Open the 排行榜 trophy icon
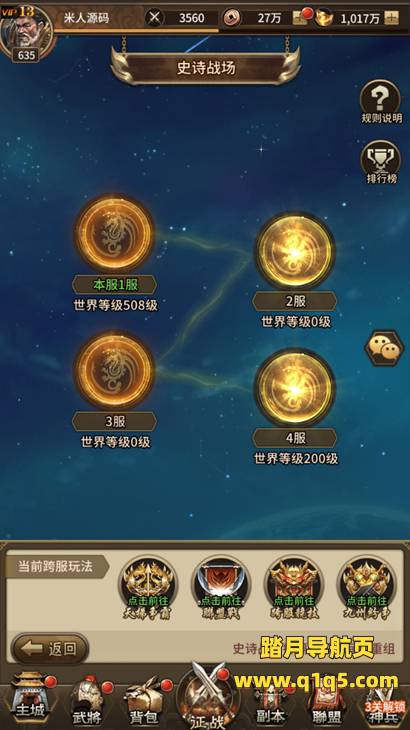The image size is (410, 730). 381,159
